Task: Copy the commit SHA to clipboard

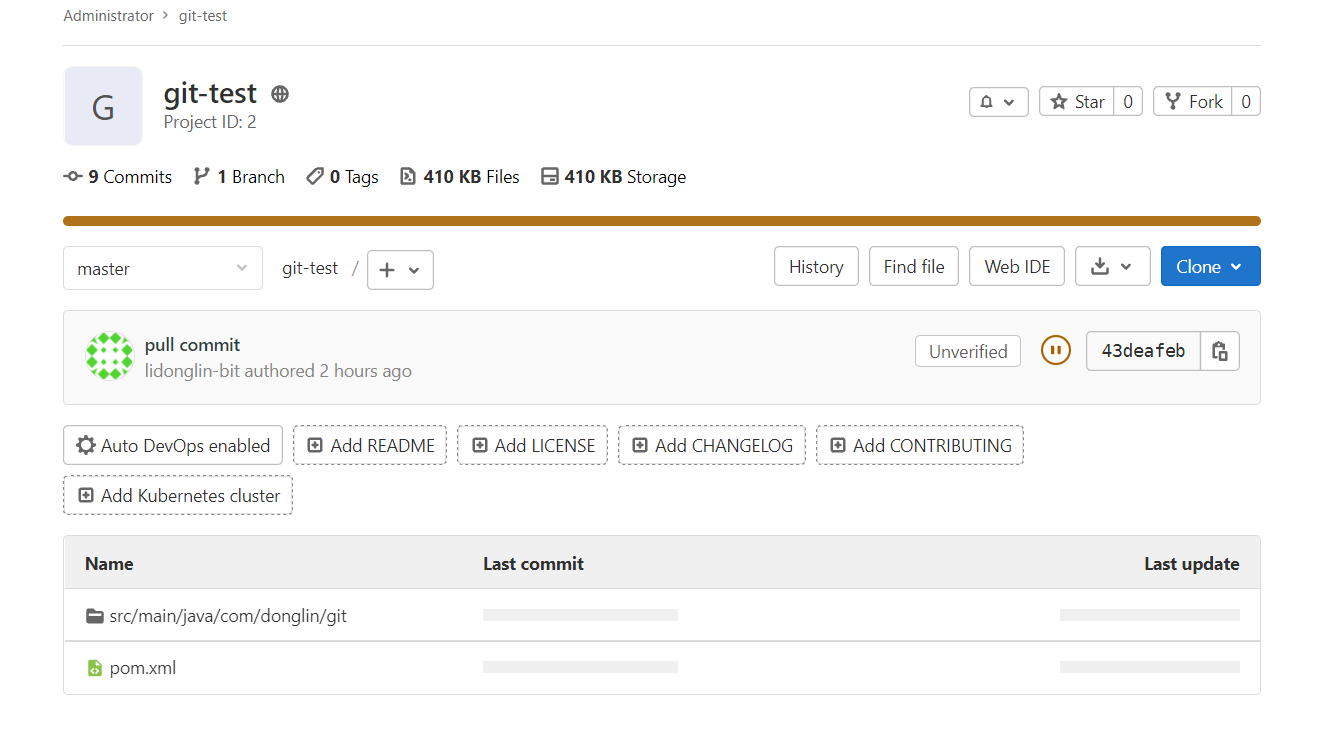Action: 1220,351
